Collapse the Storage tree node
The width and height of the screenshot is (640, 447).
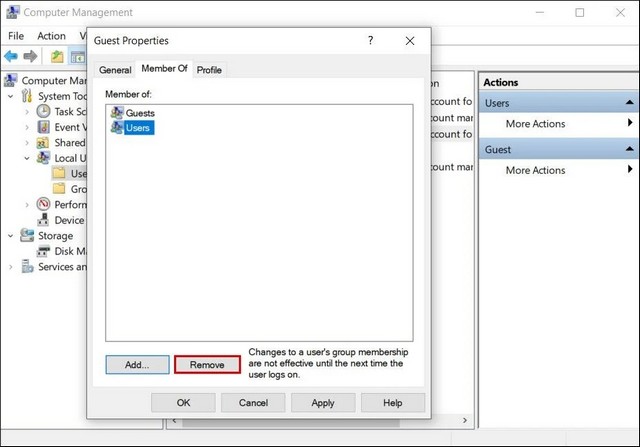pyautogui.click(x=11, y=236)
